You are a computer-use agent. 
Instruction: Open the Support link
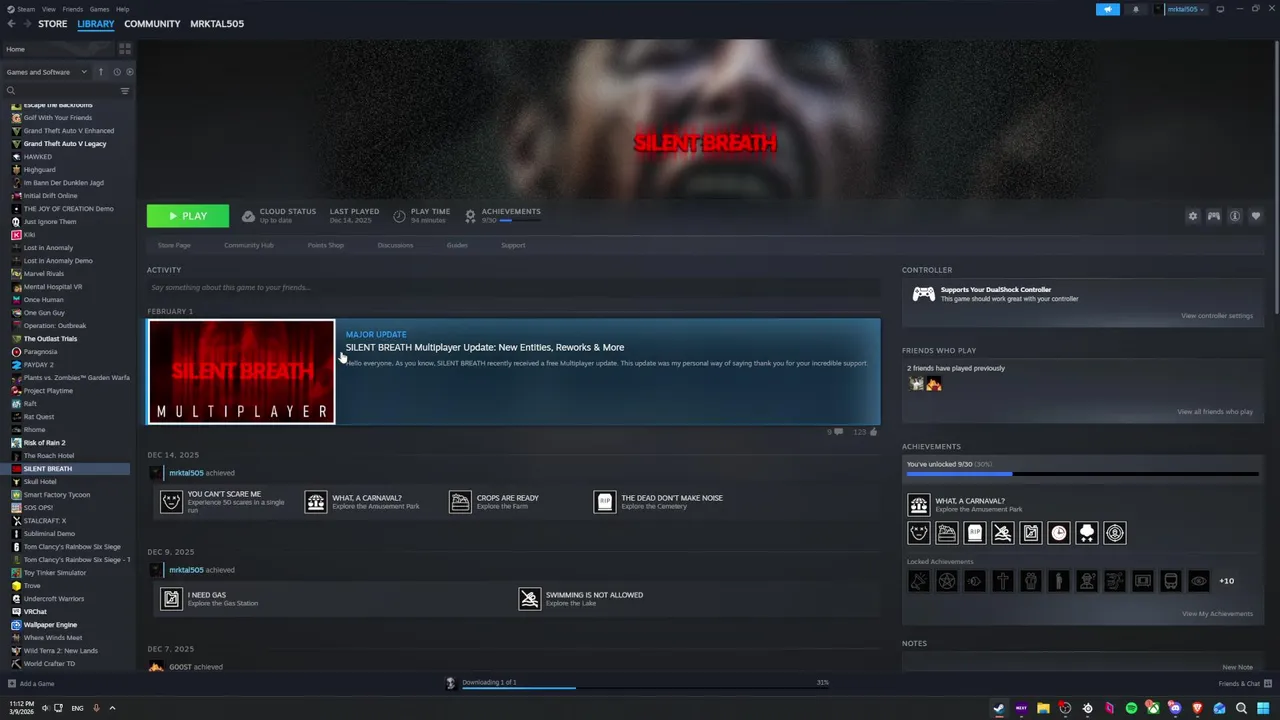[x=513, y=245]
